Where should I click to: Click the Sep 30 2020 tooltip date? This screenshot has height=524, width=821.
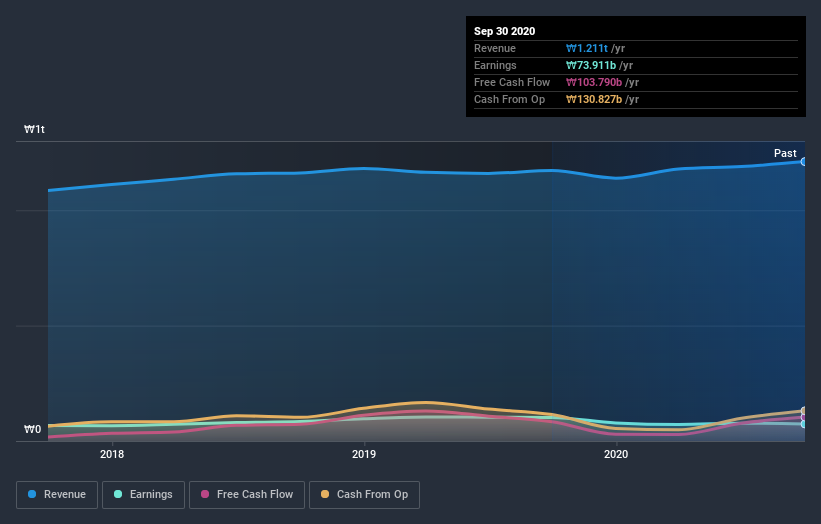coord(505,31)
